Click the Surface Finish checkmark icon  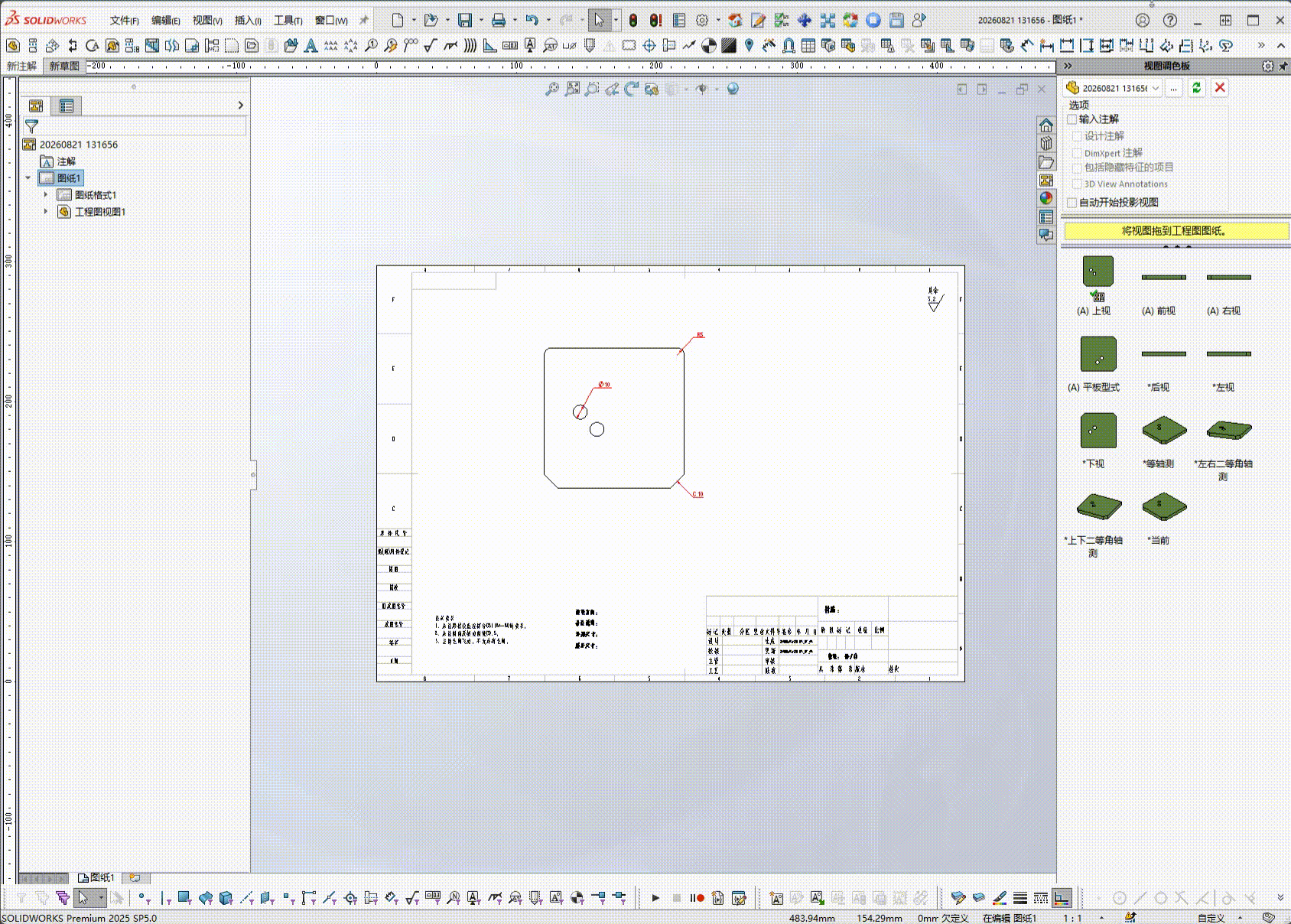(x=430, y=46)
